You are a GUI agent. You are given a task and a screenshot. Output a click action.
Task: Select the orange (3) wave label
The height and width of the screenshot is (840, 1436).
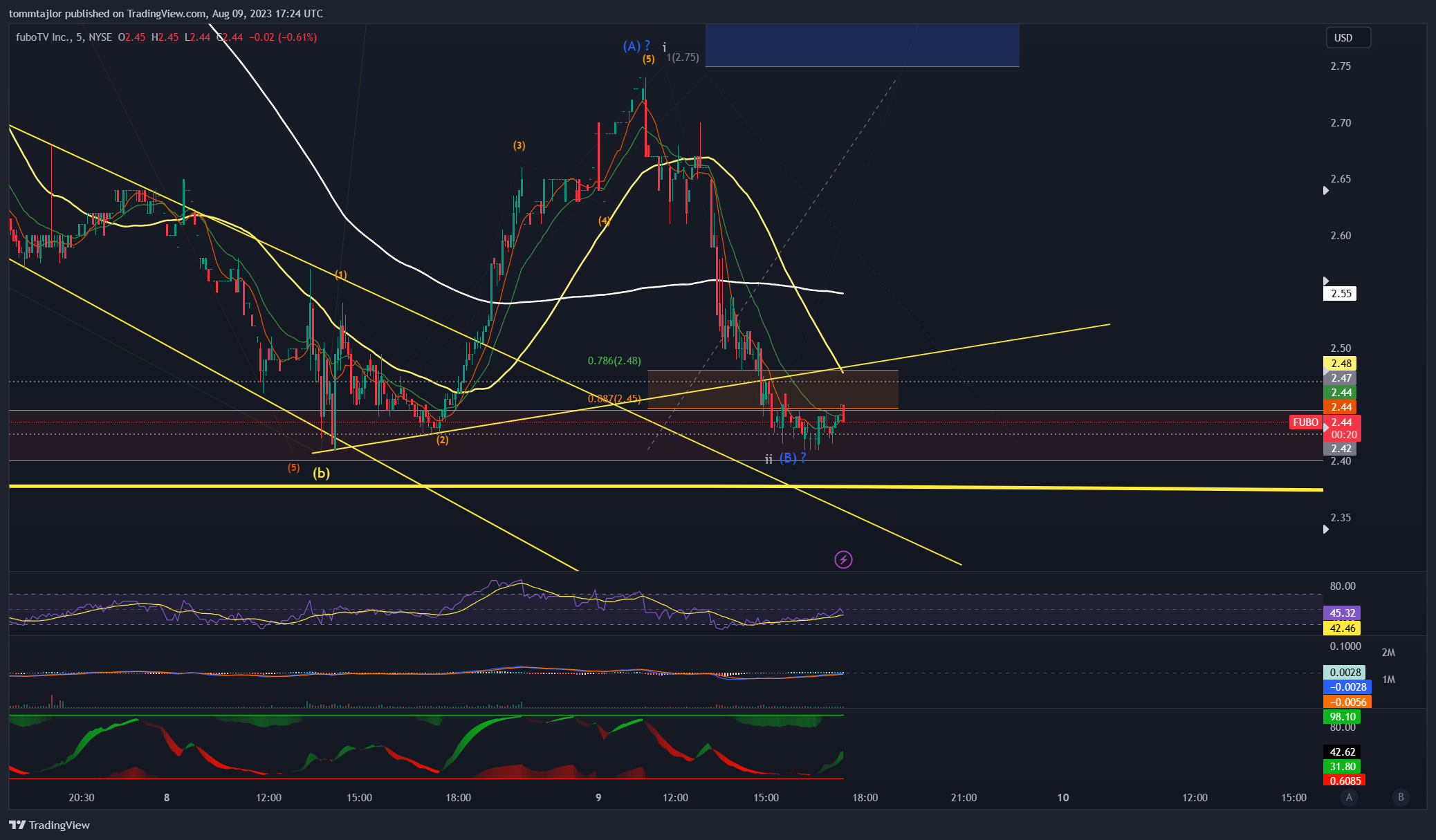click(519, 146)
